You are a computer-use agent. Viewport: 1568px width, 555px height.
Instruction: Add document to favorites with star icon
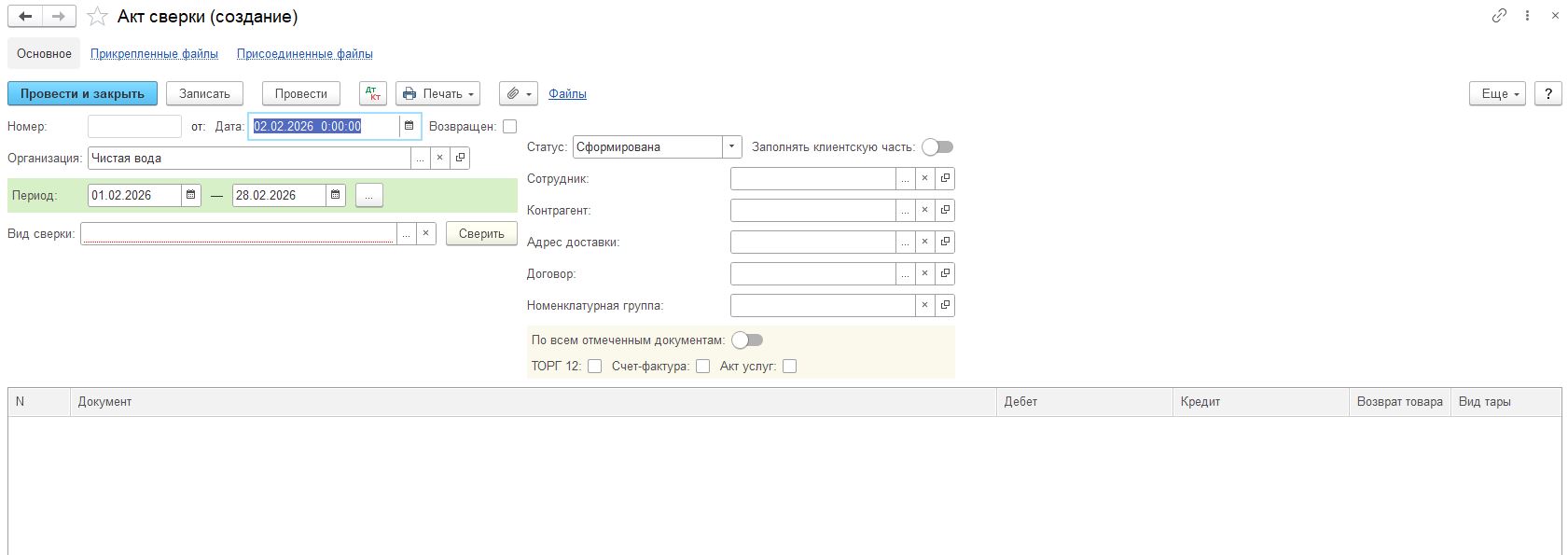(97, 17)
